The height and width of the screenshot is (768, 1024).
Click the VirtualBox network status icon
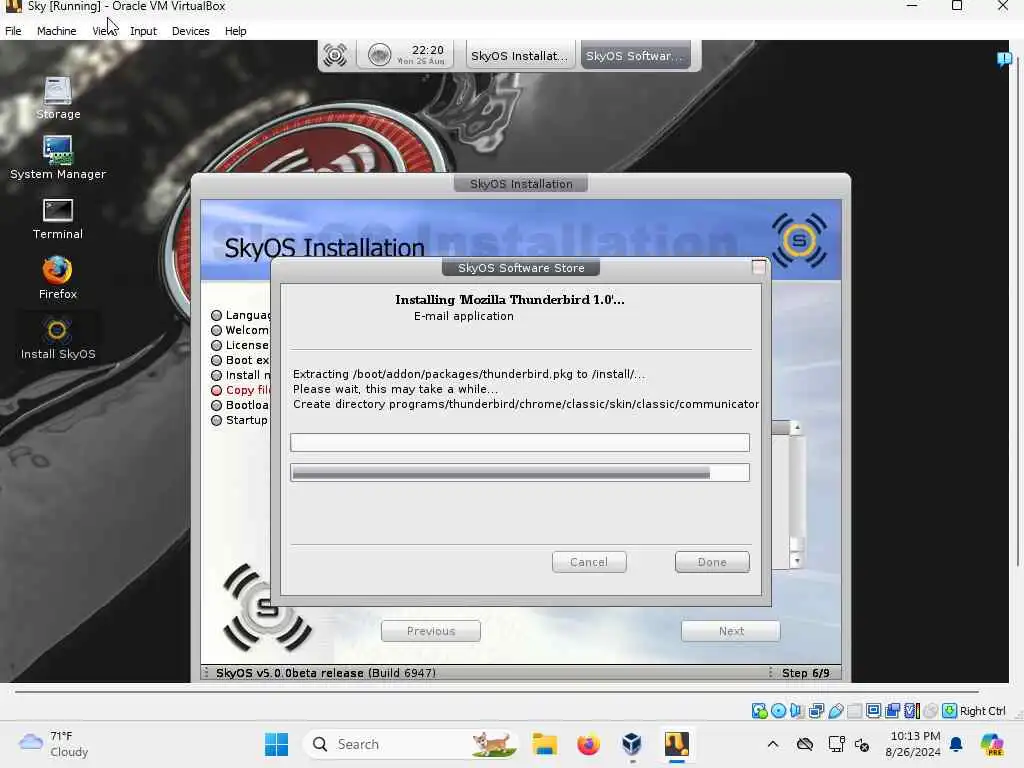tap(816, 711)
